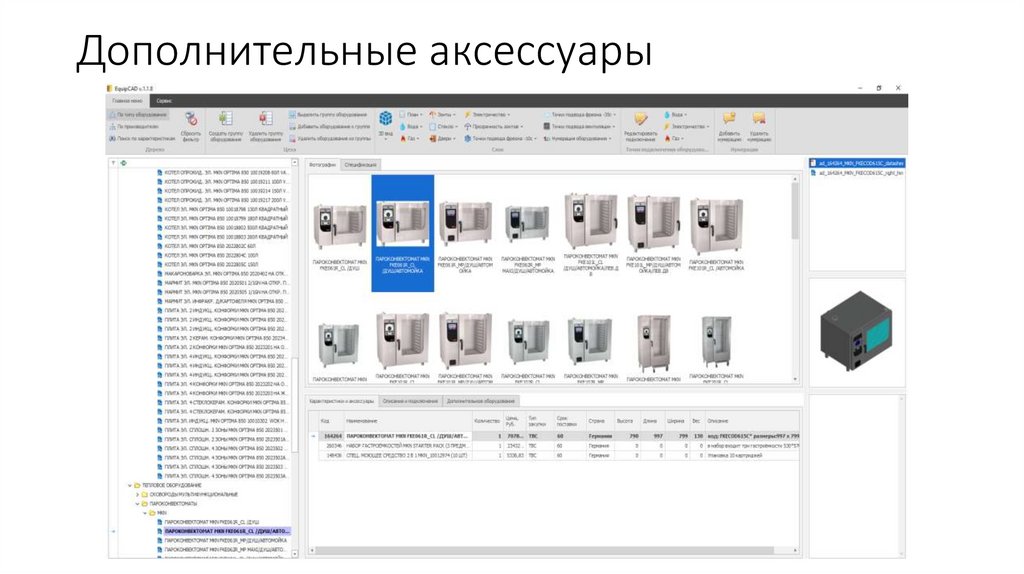Click the Наименование column header
This screenshot has width=1024, height=574.
408,421
